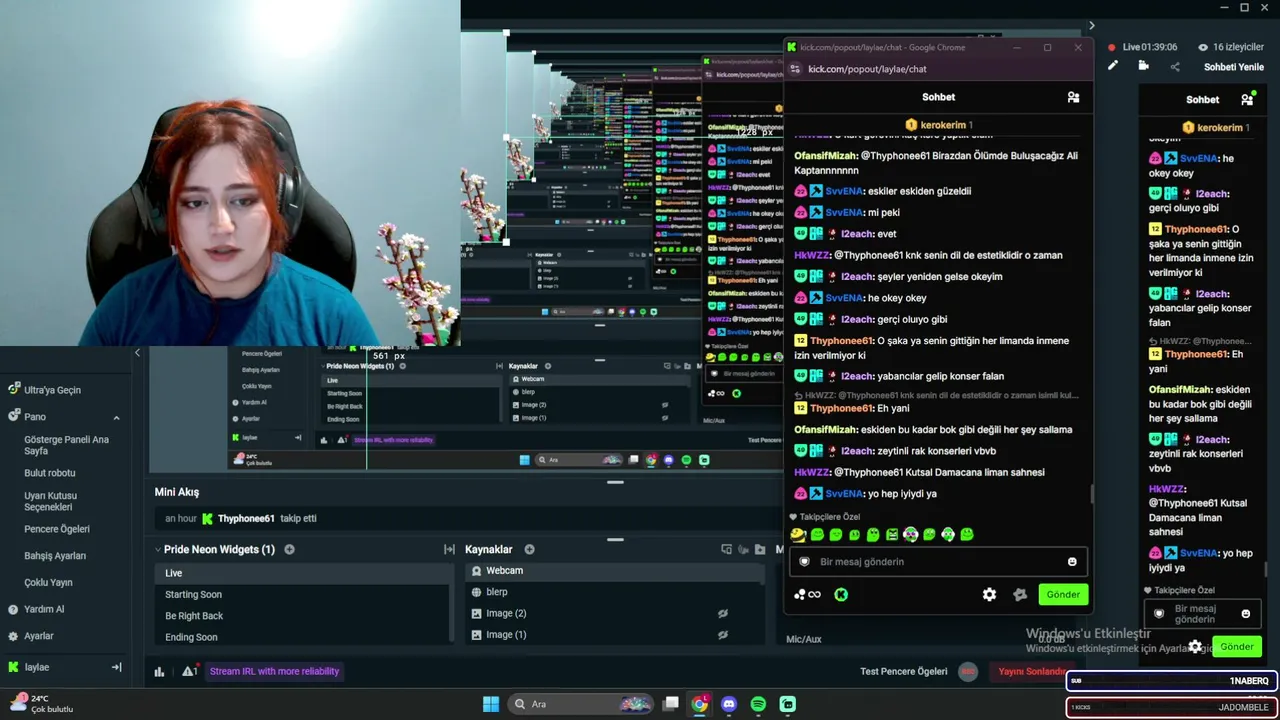Click the add widget icon in Kaynaklar header
The image size is (1280, 720).
click(727, 549)
